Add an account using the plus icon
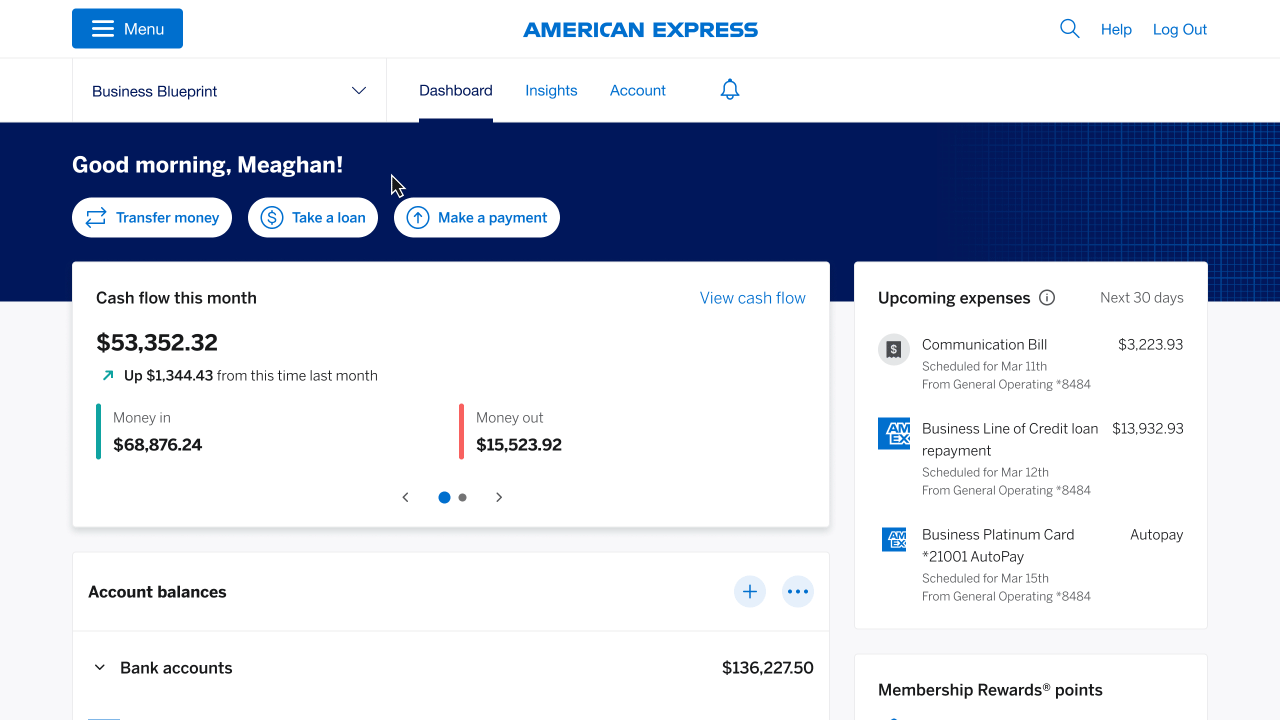This screenshot has height=720, width=1280. pyautogui.click(x=750, y=591)
